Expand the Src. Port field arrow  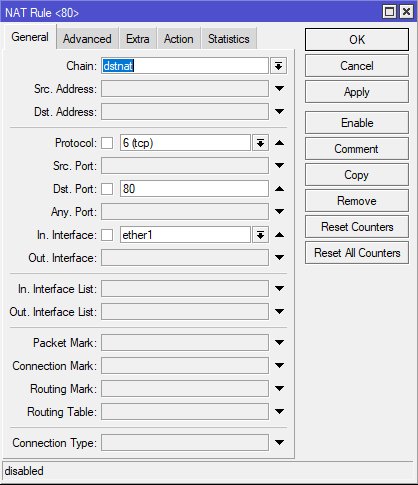coord(279,166)
